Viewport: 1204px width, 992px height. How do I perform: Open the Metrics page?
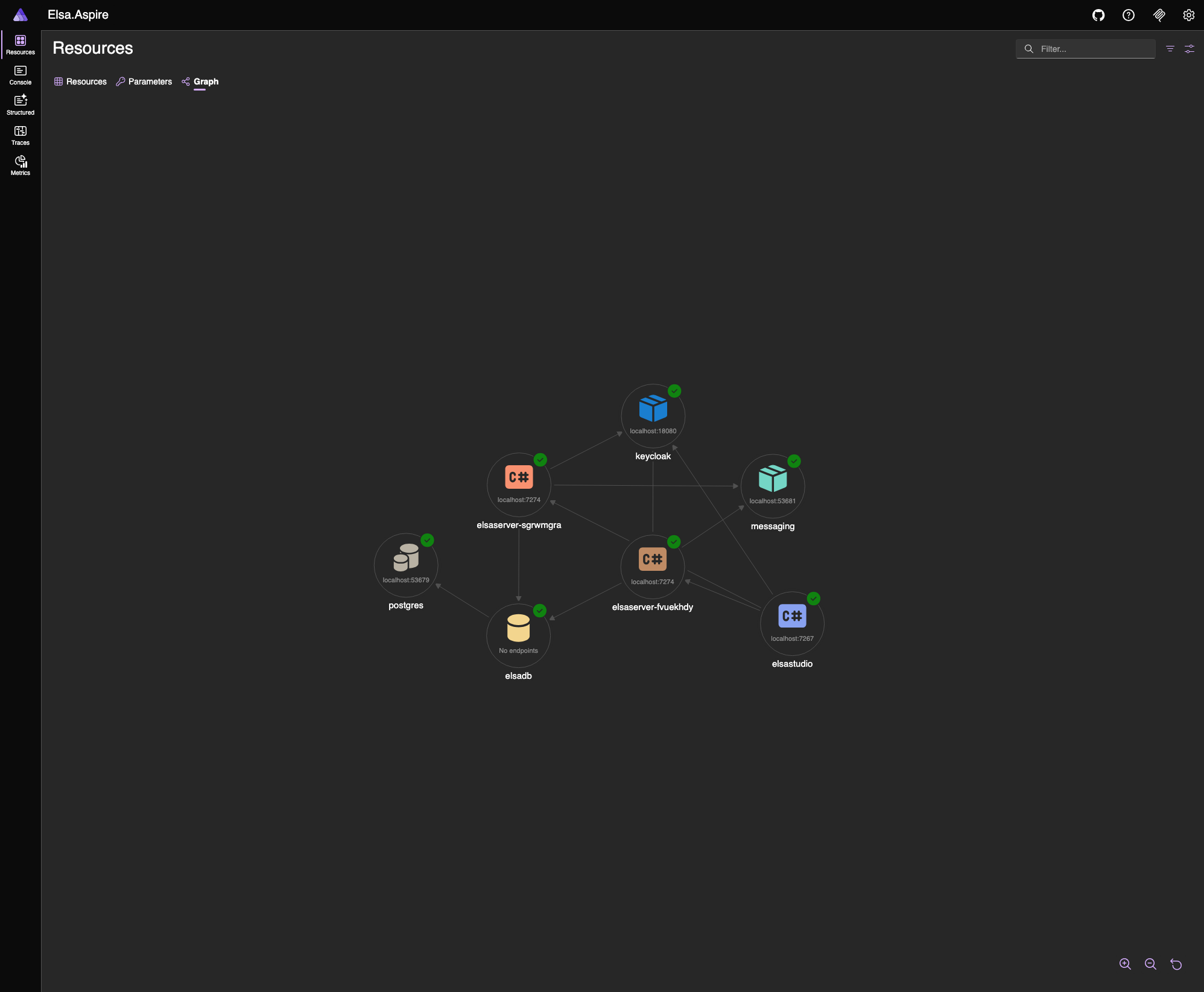pyautogui.click(x=21, y=166)
